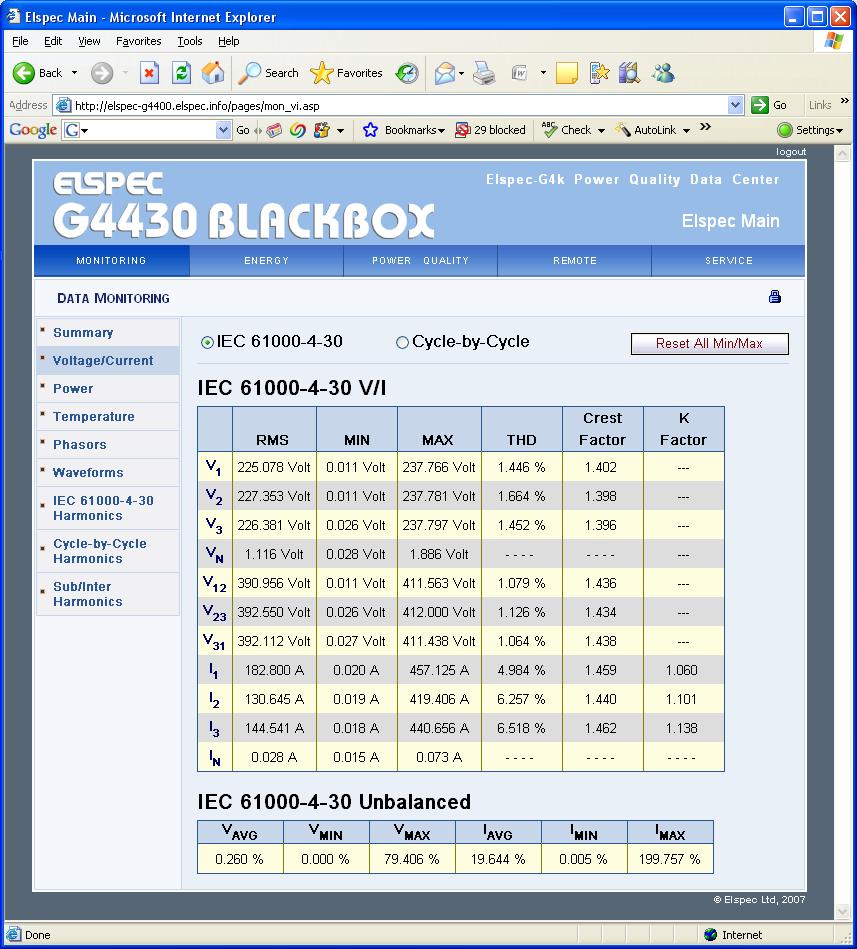Viewport: 857px width, 949px height.
Task: Click the page scrollbar down arrow
Action: point(842,911)
